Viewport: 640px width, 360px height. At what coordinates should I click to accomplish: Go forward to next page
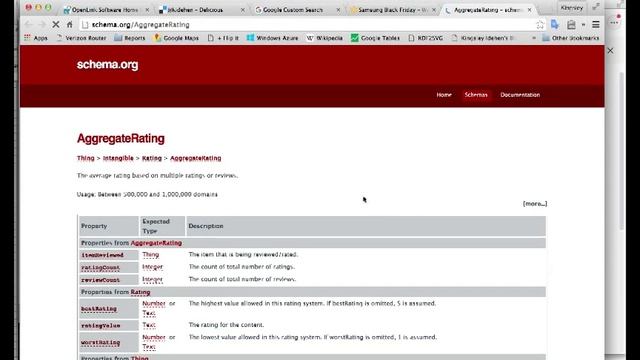[42, 24]
